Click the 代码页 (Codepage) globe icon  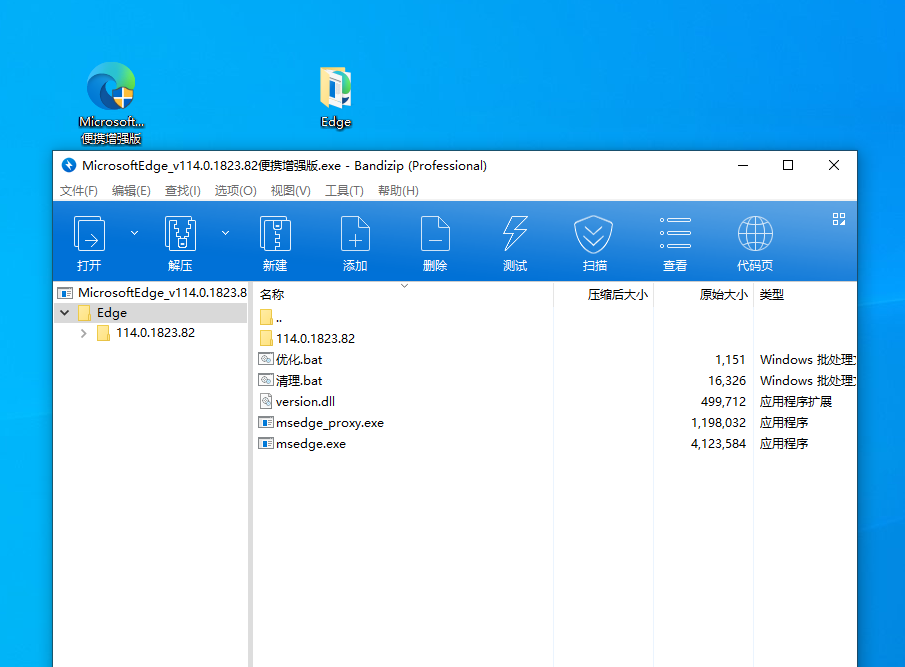[755, 233]
